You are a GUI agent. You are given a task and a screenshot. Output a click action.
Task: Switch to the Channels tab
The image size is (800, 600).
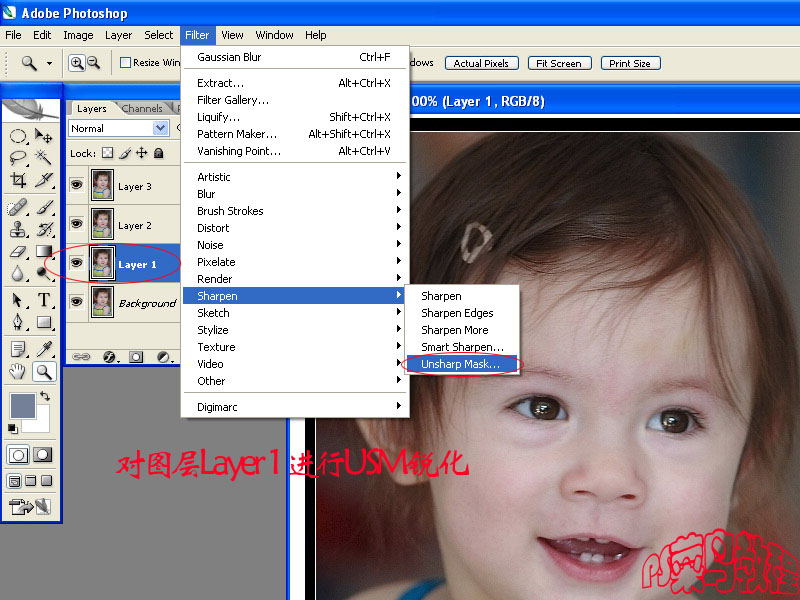click(142, 108)
